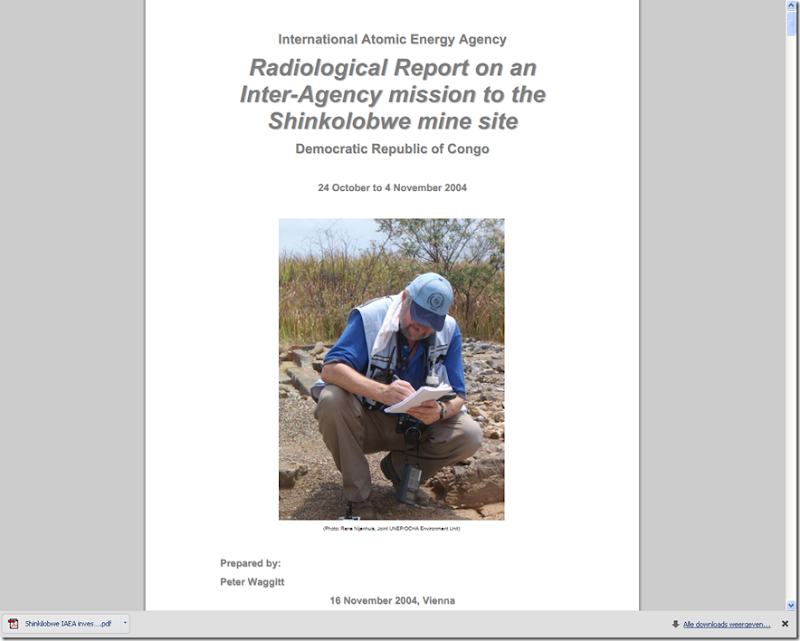Click the date range '24 October to 4 November 2004'

tap(392, 187)
